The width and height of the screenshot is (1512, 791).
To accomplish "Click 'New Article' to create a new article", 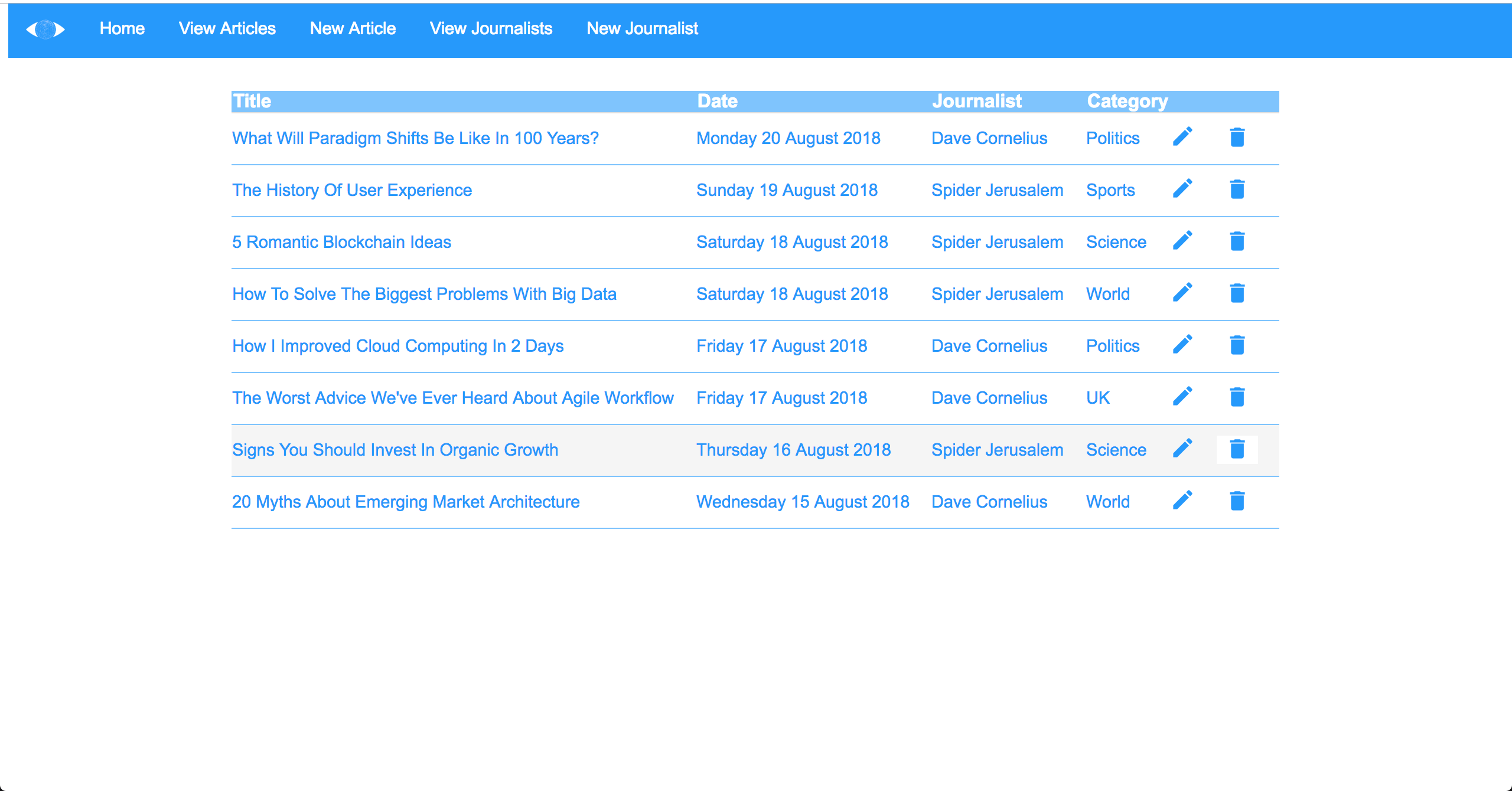I will pyautogui.click(x=353, y=28).
